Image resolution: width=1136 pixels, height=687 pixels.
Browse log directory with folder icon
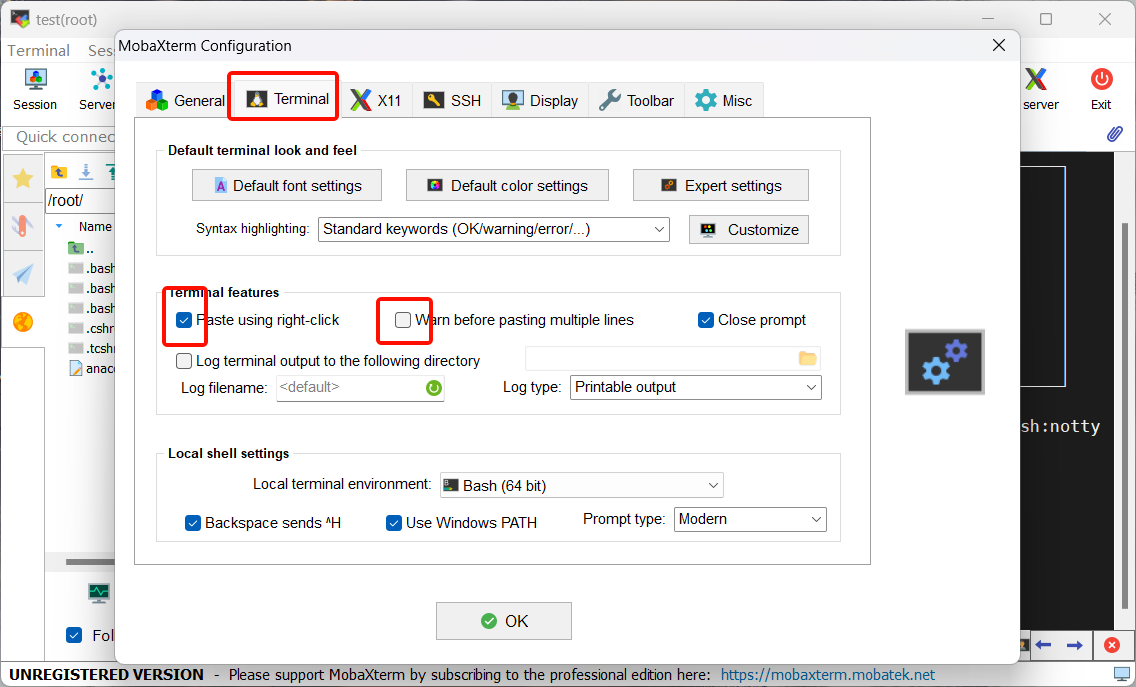[807, 358]
